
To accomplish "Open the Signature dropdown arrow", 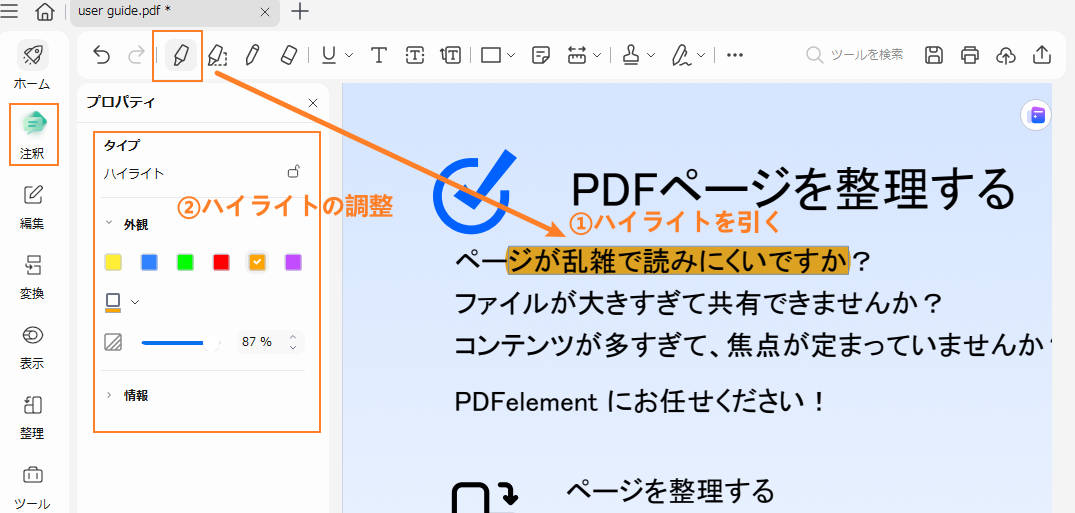I will click(701, 55).
